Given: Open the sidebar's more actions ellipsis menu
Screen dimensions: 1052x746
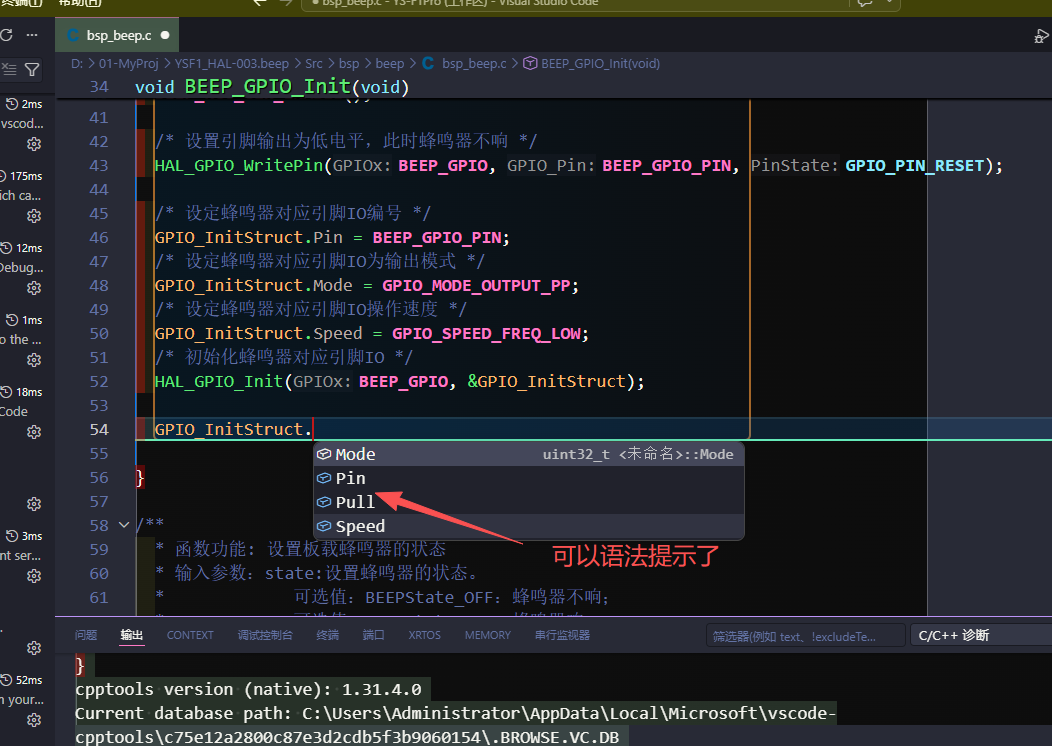Looking at the screenshot, I should click(33, 35).
